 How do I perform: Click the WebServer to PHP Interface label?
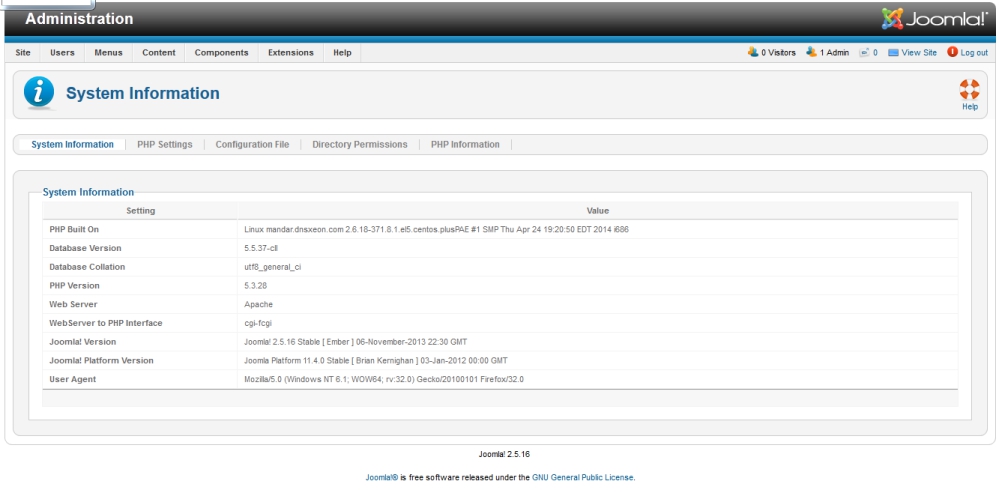tap(106, 323)
